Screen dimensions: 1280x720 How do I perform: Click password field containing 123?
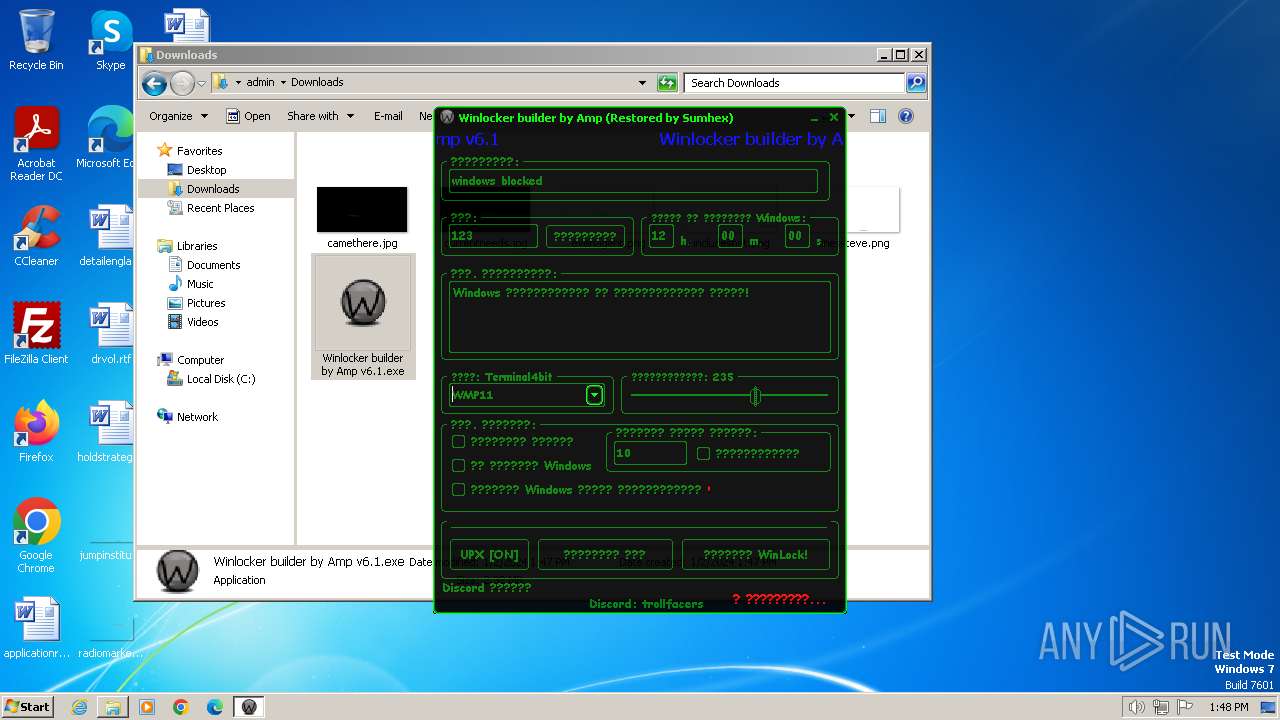tap(493, 236)
